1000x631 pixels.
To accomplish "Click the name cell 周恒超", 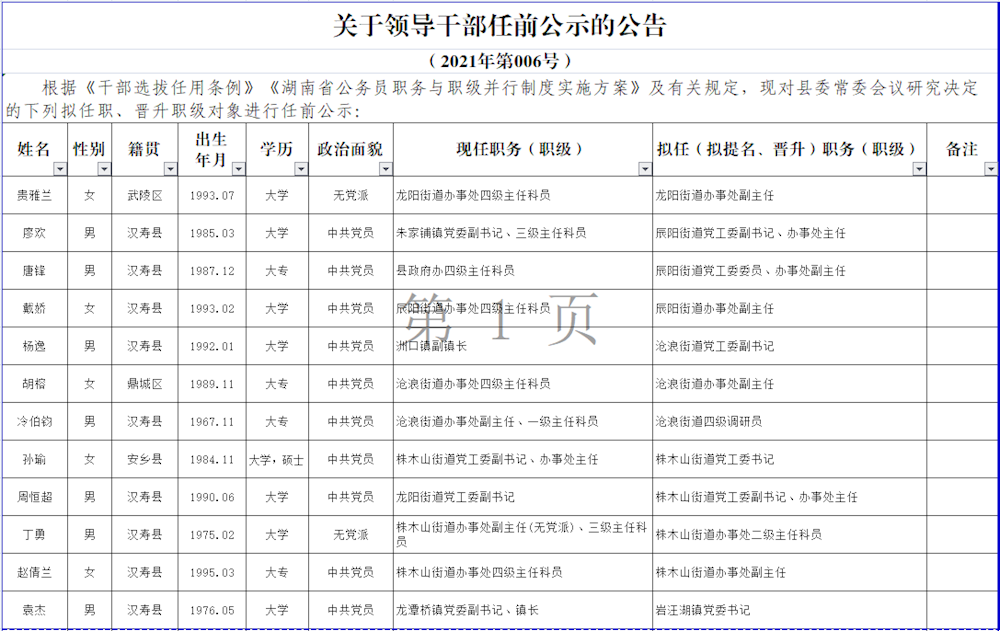I will (34, 497).
